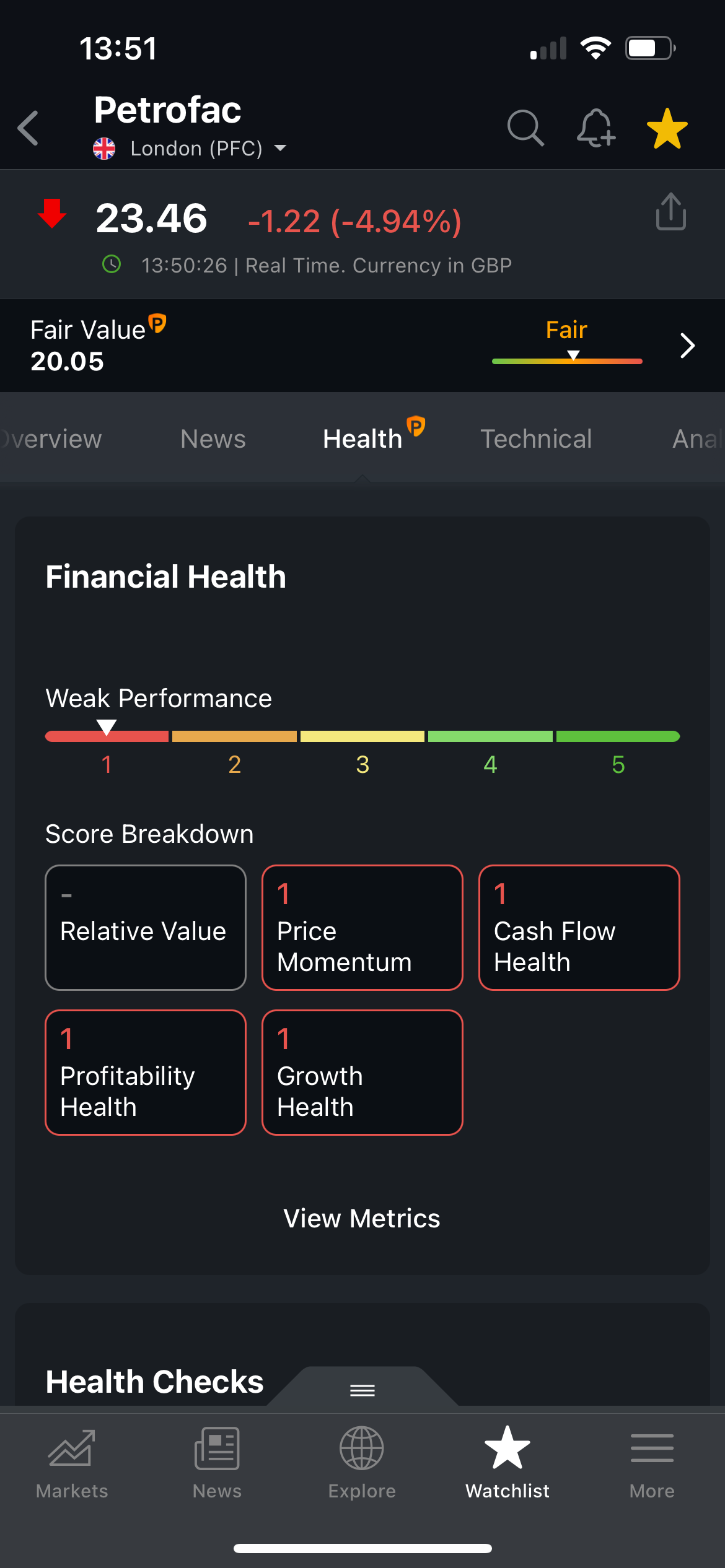Open Fair Value details chevron
This screenshot has height=1568, width=725.
tap(687, 346)
